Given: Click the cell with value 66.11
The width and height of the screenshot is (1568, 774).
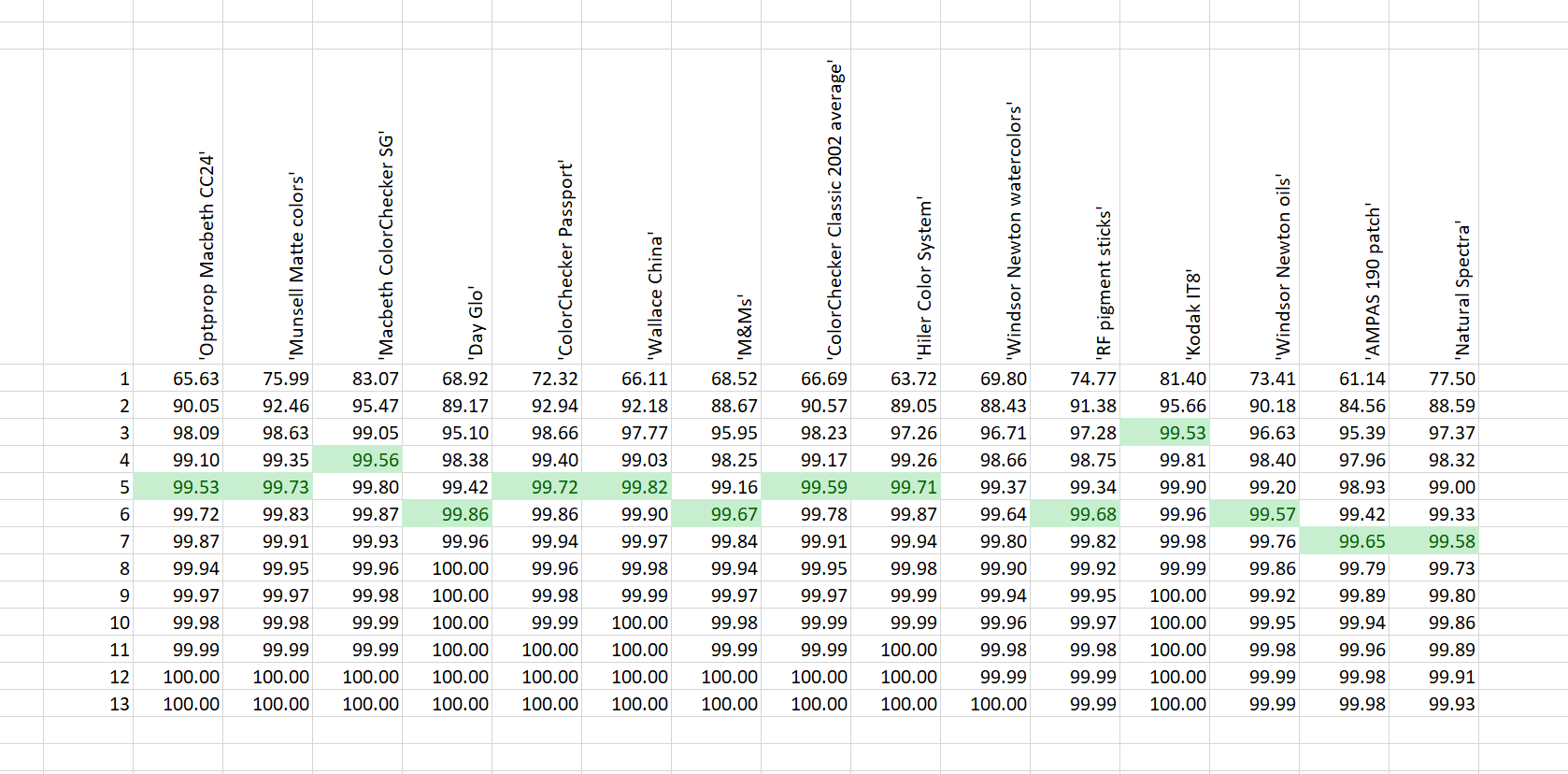Looking at the screenshot, I should 626,379.
